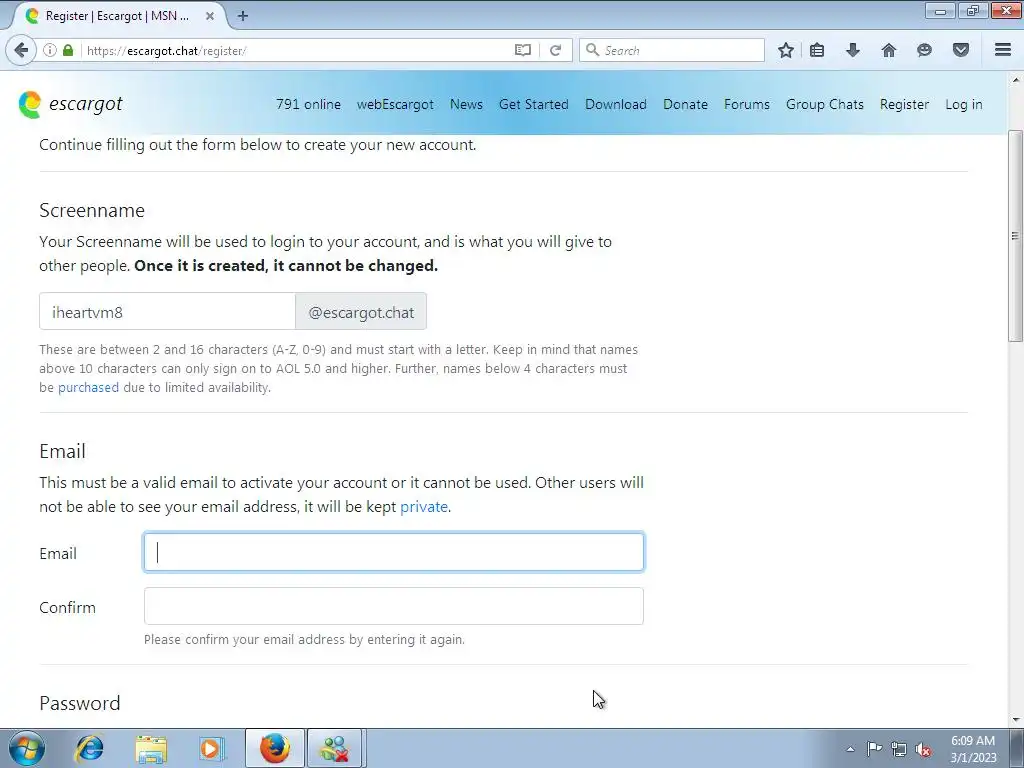Focus the Email input field
Viewport: 1024px width, 768px height.
[x=394, y=552]
